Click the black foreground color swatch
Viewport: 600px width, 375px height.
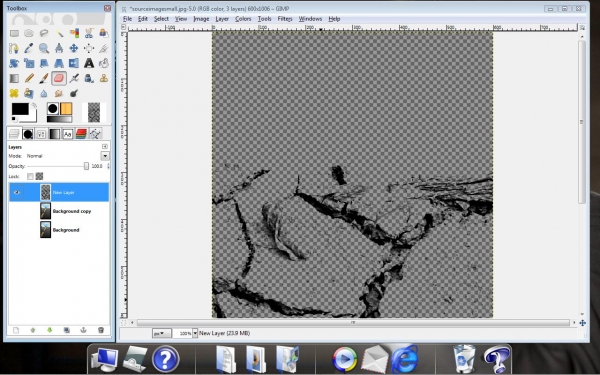(20, 109)
